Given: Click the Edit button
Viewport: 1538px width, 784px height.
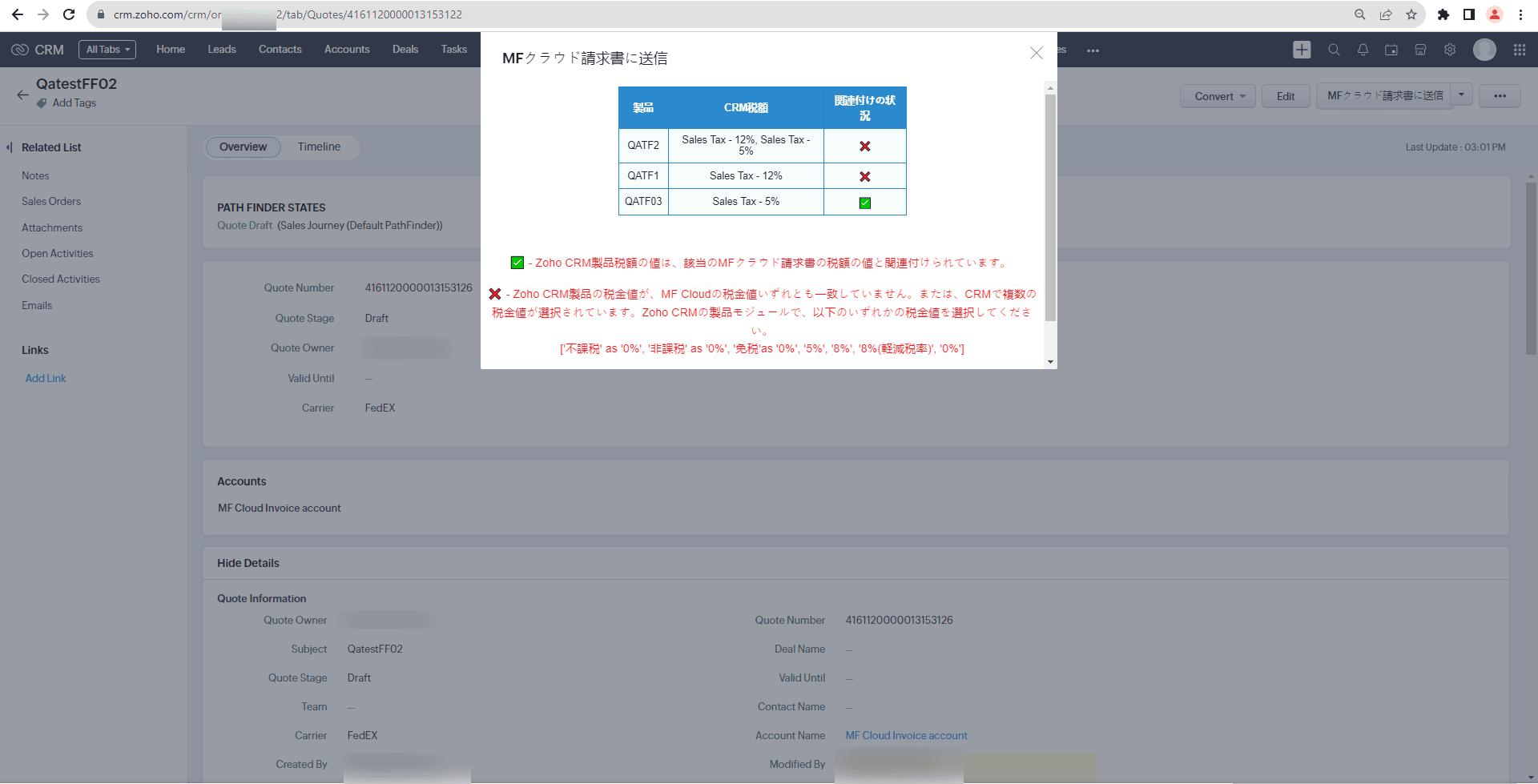Looking at the screenshot, I should tap(1286, 96).
